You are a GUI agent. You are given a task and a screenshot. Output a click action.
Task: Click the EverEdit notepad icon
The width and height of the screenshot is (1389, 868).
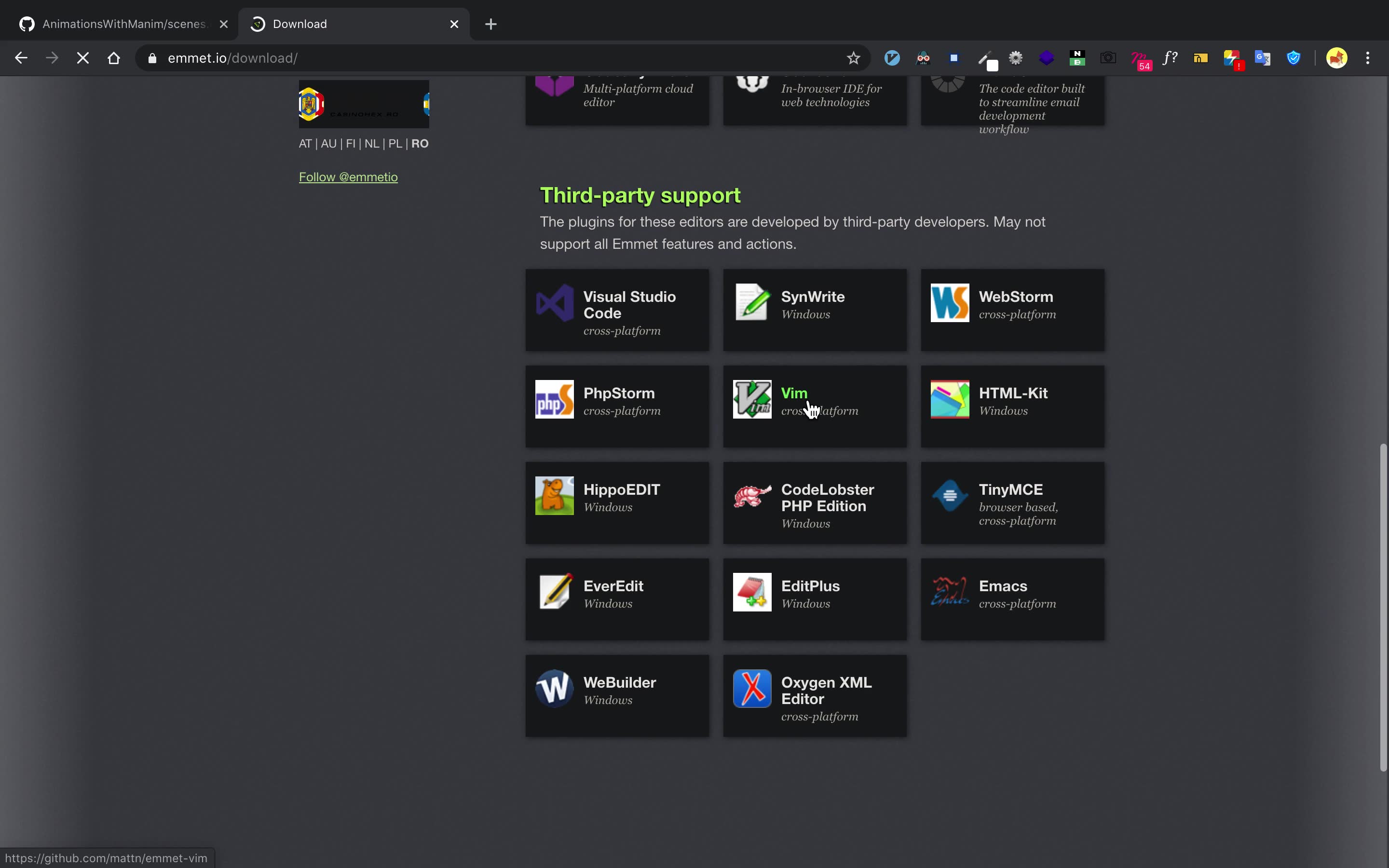555,592
